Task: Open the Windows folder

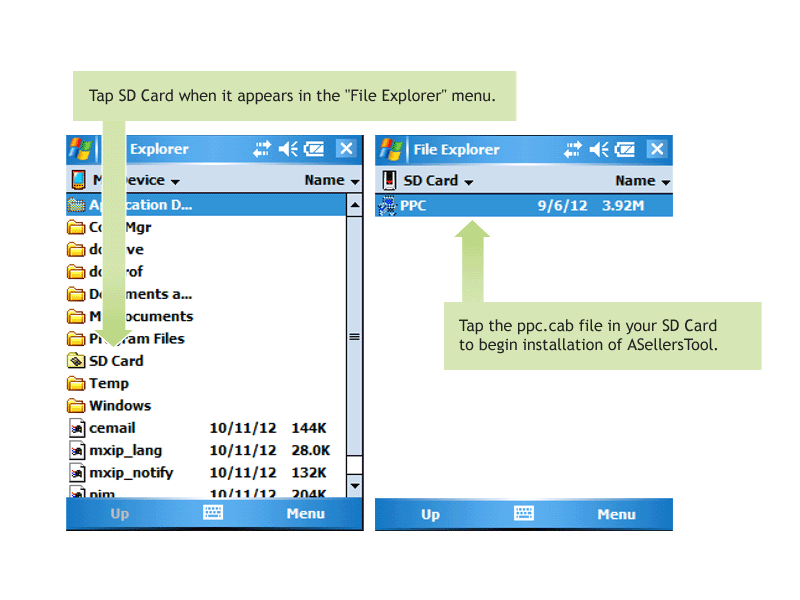Action: (x=109, y=406)
